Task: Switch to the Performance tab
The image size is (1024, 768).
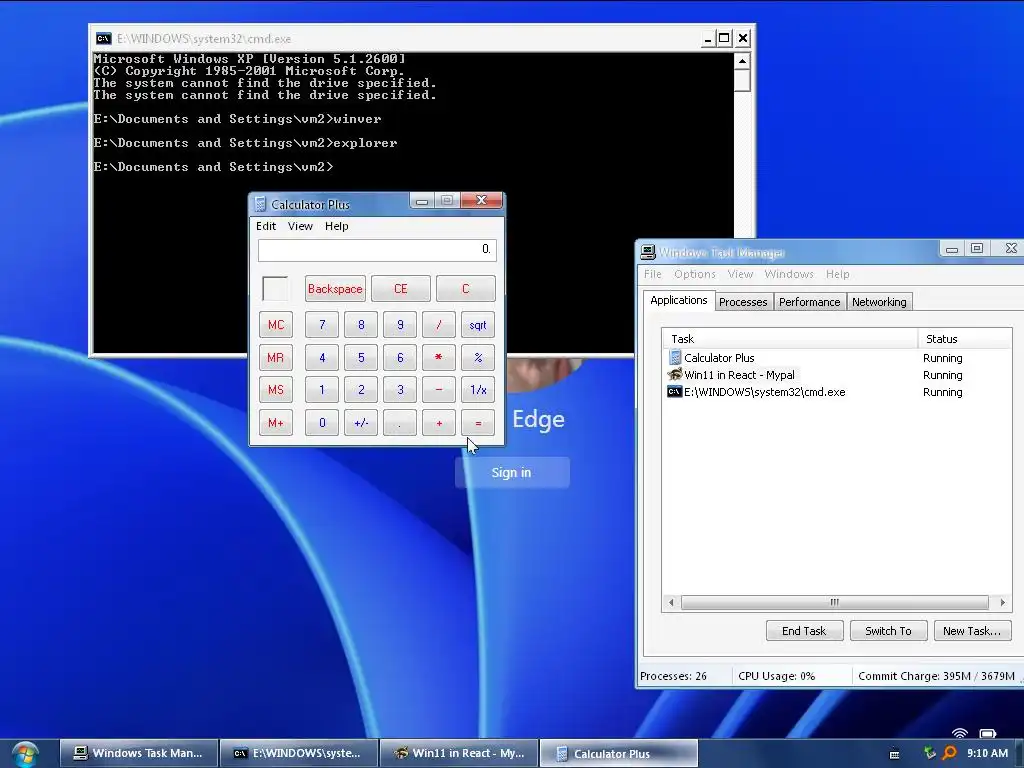Action: tap(809, 302)
